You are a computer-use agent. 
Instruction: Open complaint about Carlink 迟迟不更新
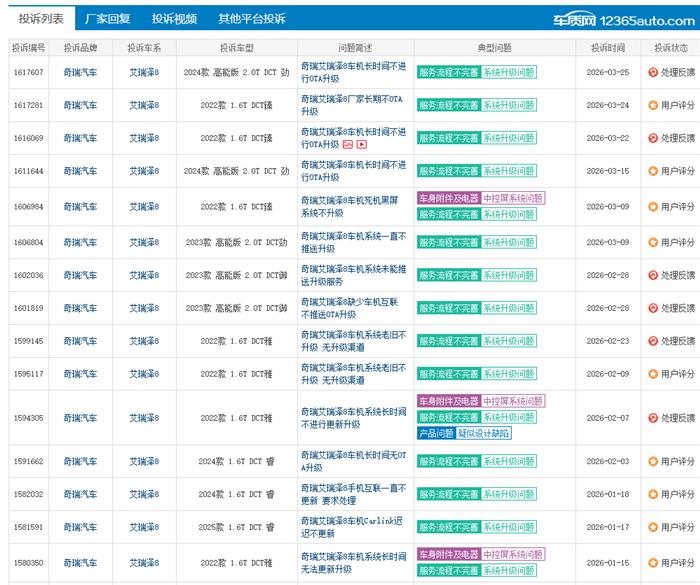pyautogui.click(x=353, y=527)
